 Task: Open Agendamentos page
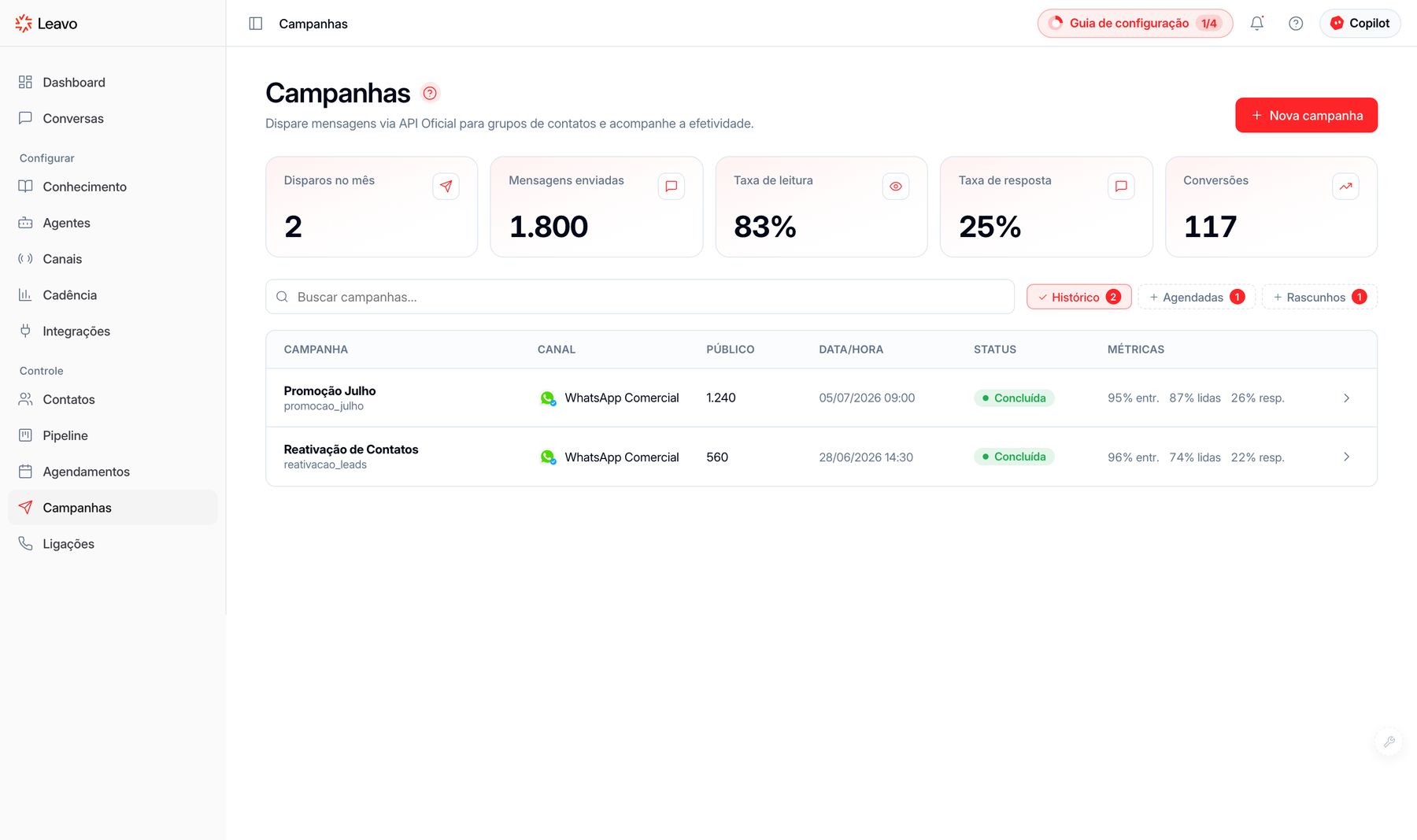coord(113,472)
